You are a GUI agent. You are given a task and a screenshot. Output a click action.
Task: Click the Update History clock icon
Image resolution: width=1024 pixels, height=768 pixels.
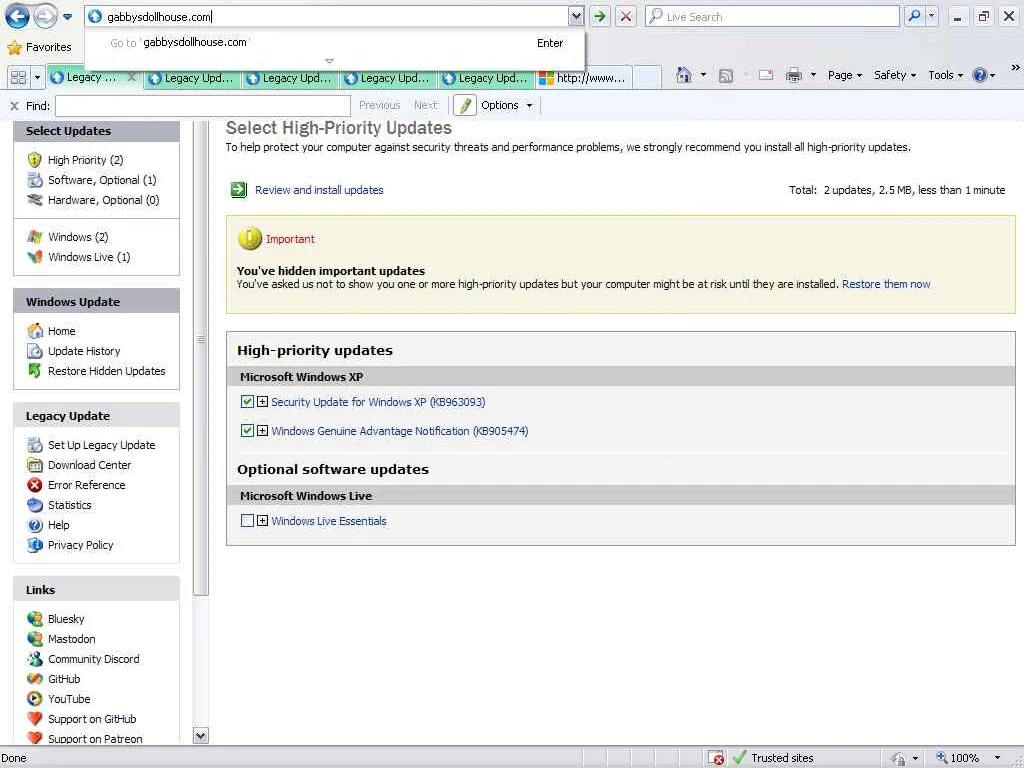coord(35,351)
